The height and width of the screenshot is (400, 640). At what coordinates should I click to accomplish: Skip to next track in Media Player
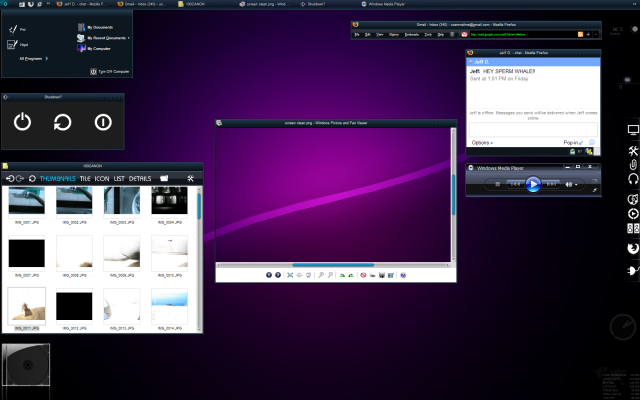(x=551, y=184)
